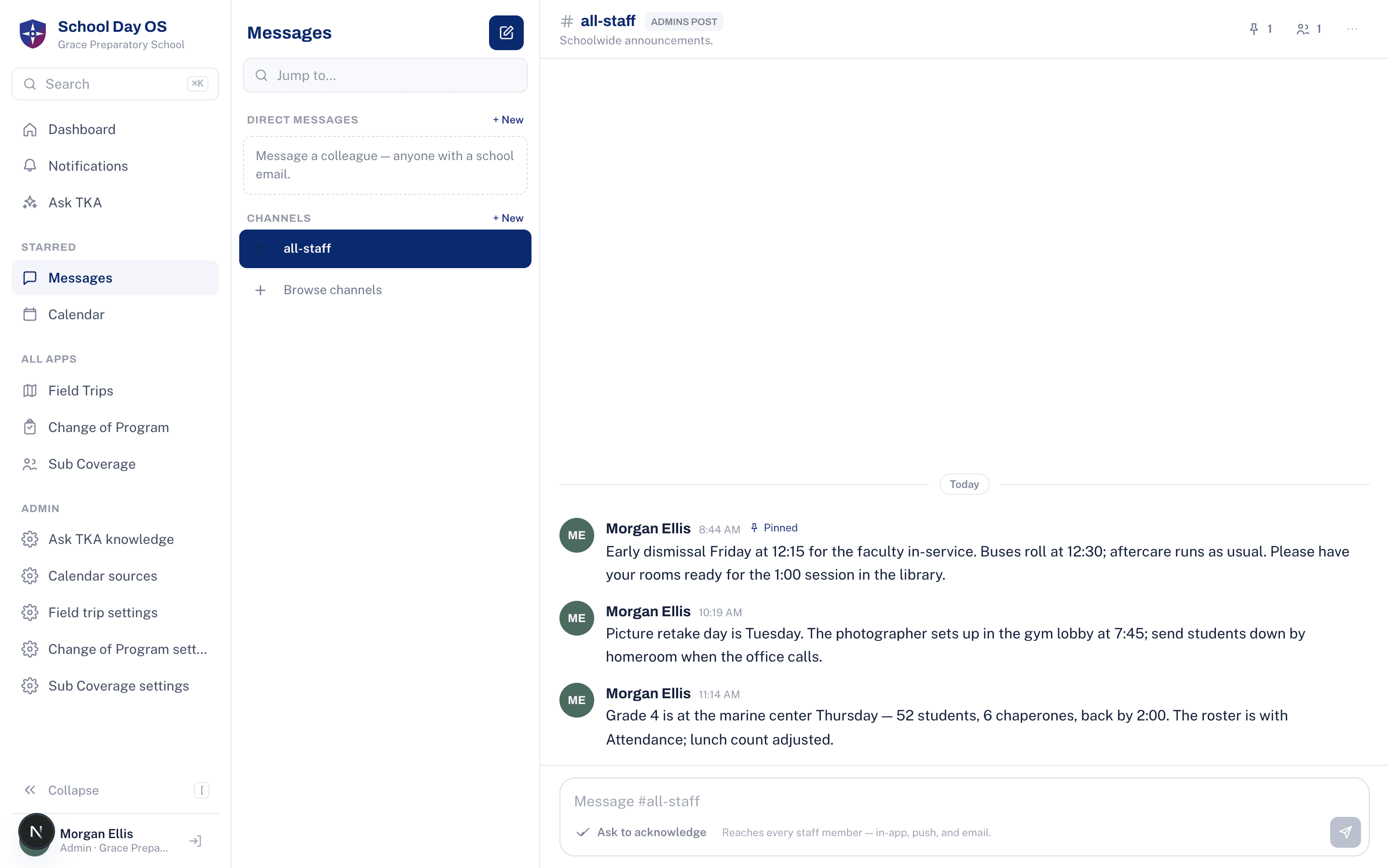The image size is (1389, 868).
Task: Click the School Day OS shield logo
Action: click(33, 34)
